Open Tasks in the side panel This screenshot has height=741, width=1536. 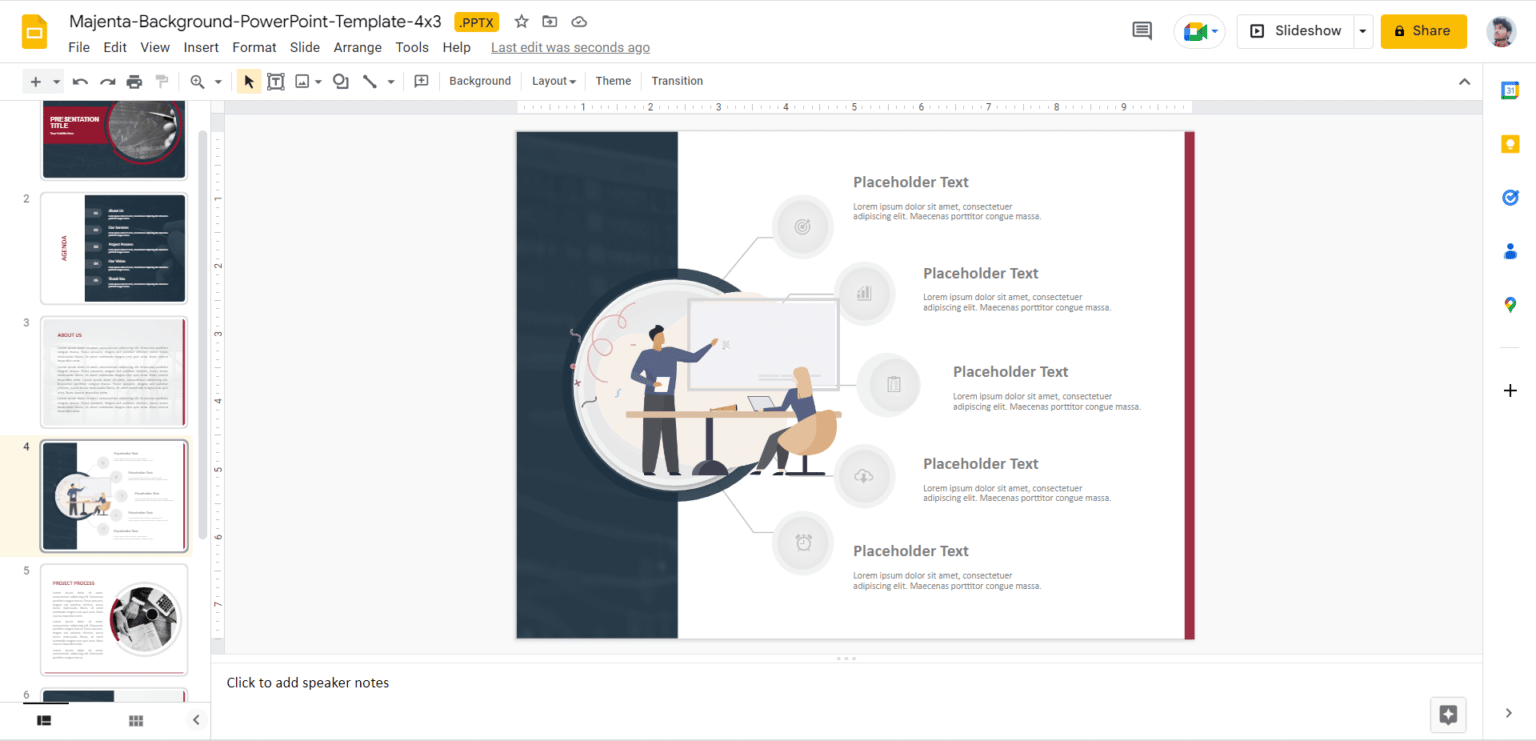point(1510,197)
